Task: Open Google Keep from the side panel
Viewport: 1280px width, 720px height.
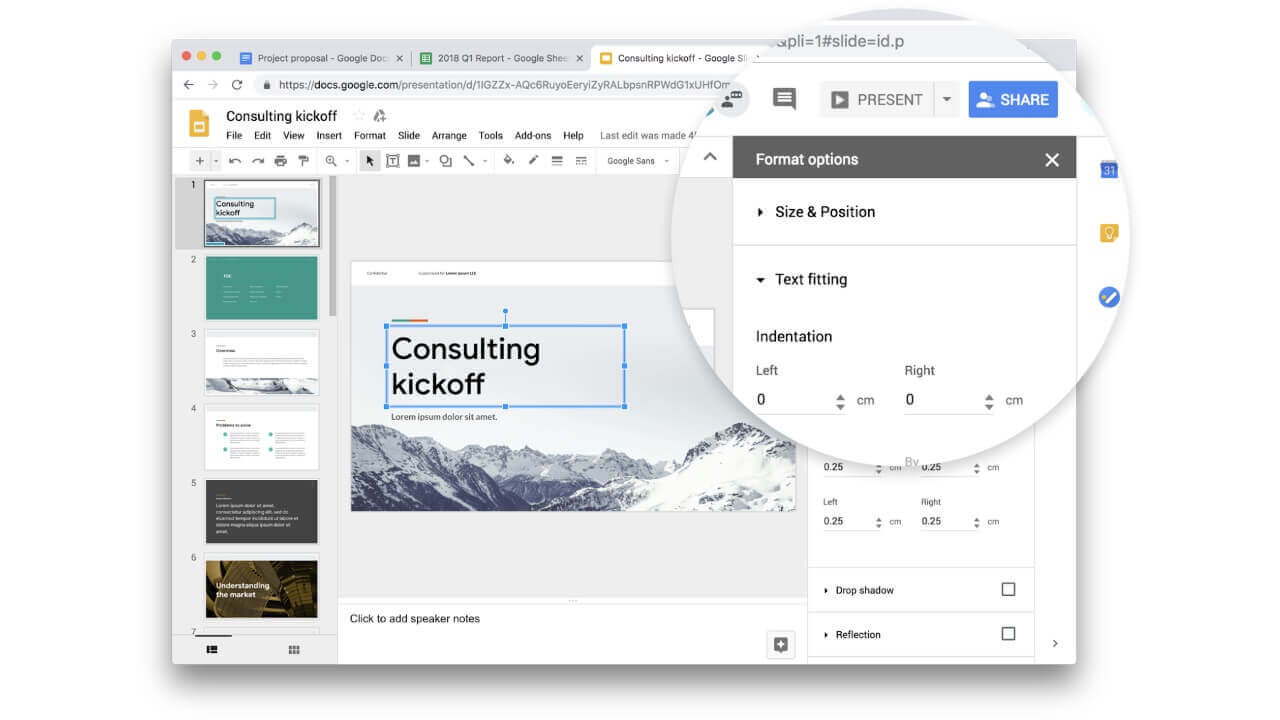Action: [1107, 232]
